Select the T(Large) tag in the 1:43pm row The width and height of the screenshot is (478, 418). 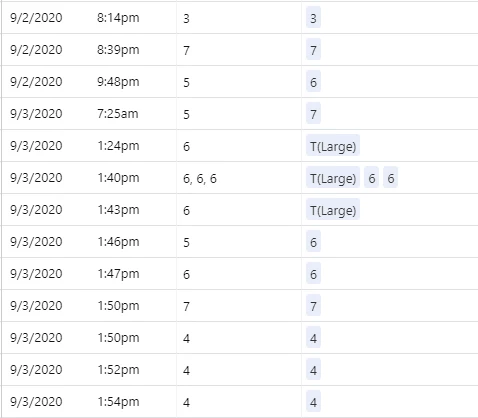click(x=333, y=209)
